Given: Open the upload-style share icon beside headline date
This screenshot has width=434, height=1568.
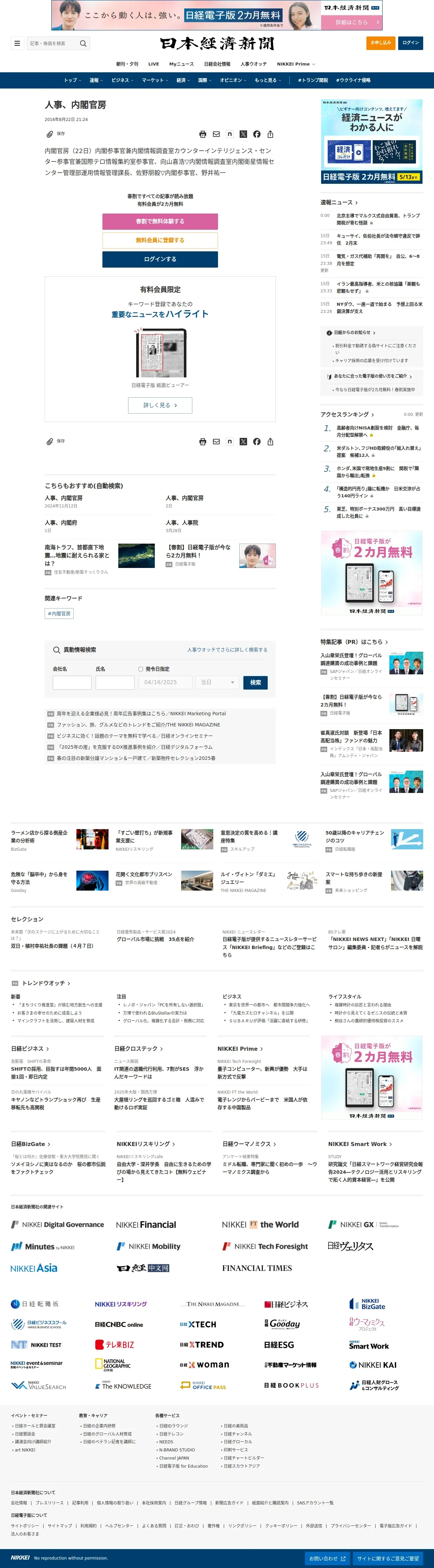Looking at the screenshot, I should [x=270, y=134].
